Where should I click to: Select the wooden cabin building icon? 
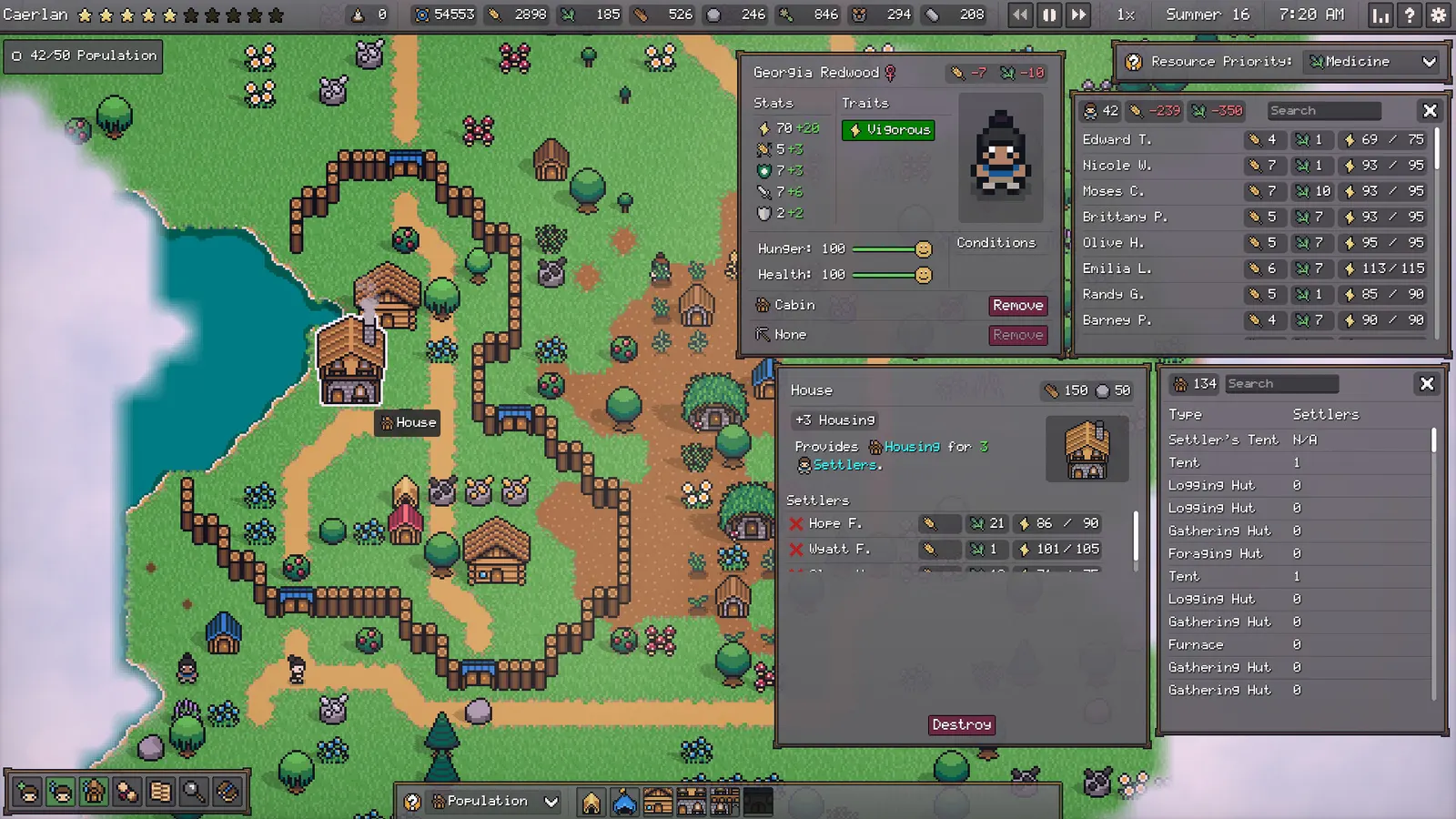click(x=658, y=802)
